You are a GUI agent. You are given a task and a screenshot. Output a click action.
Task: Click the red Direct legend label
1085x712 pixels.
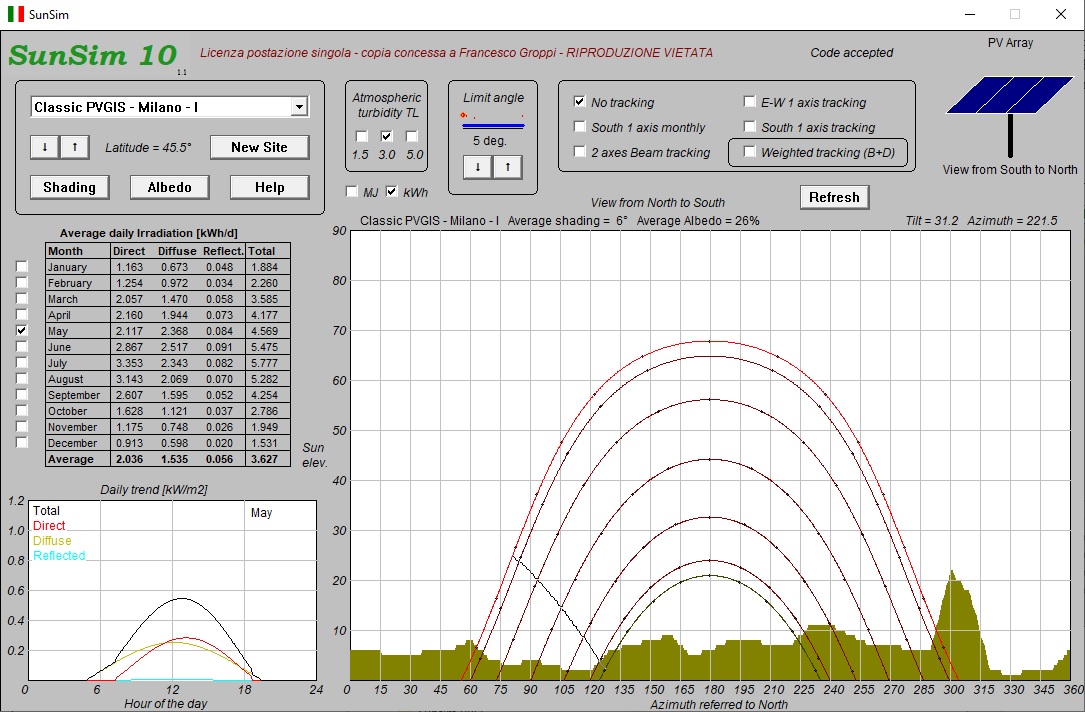(x=49, y=526)
